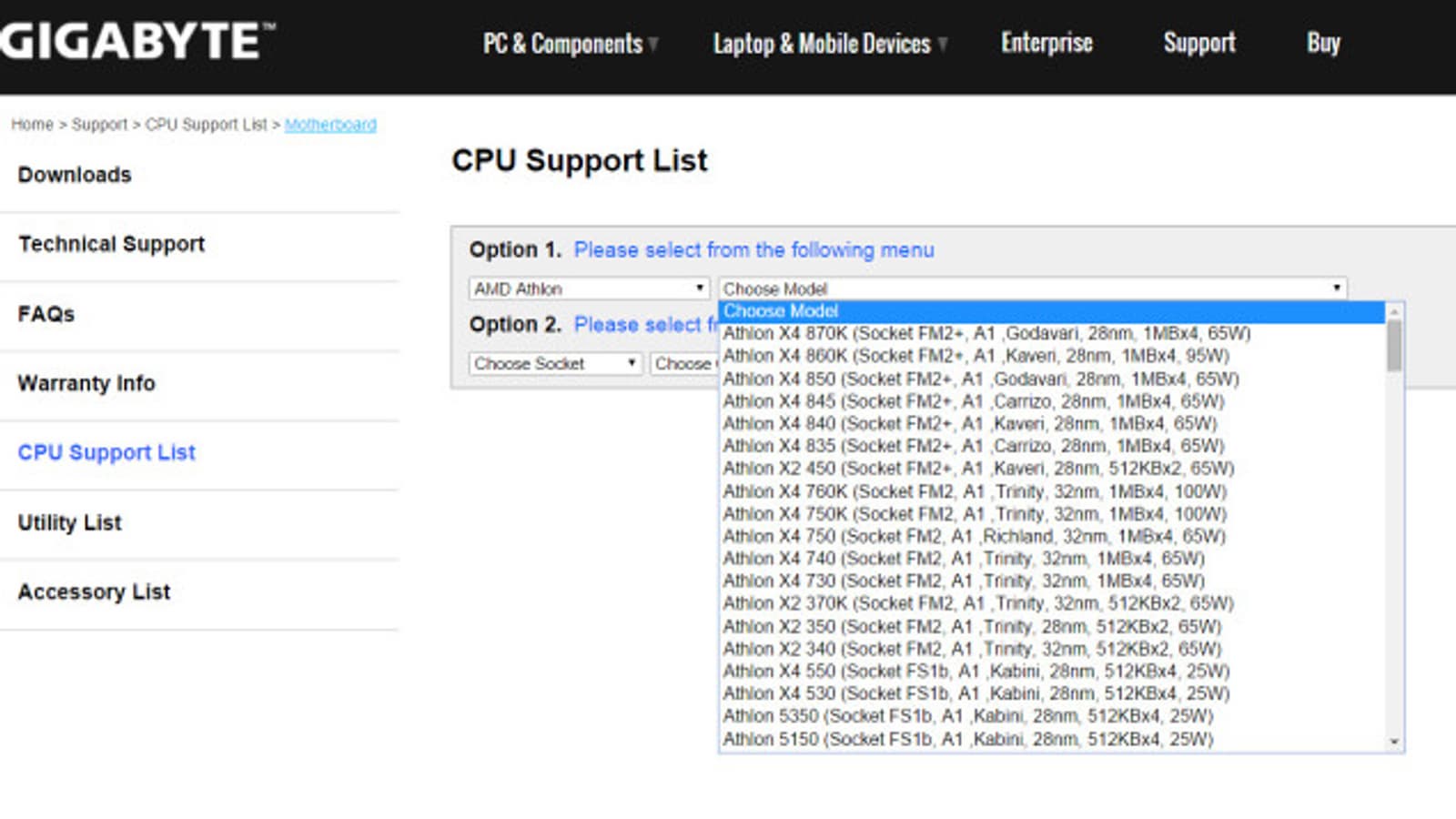Viewport: 1456px width, 819px height.
Task: Open Downloads in the sidebar
Action: [x=75, y=175]
